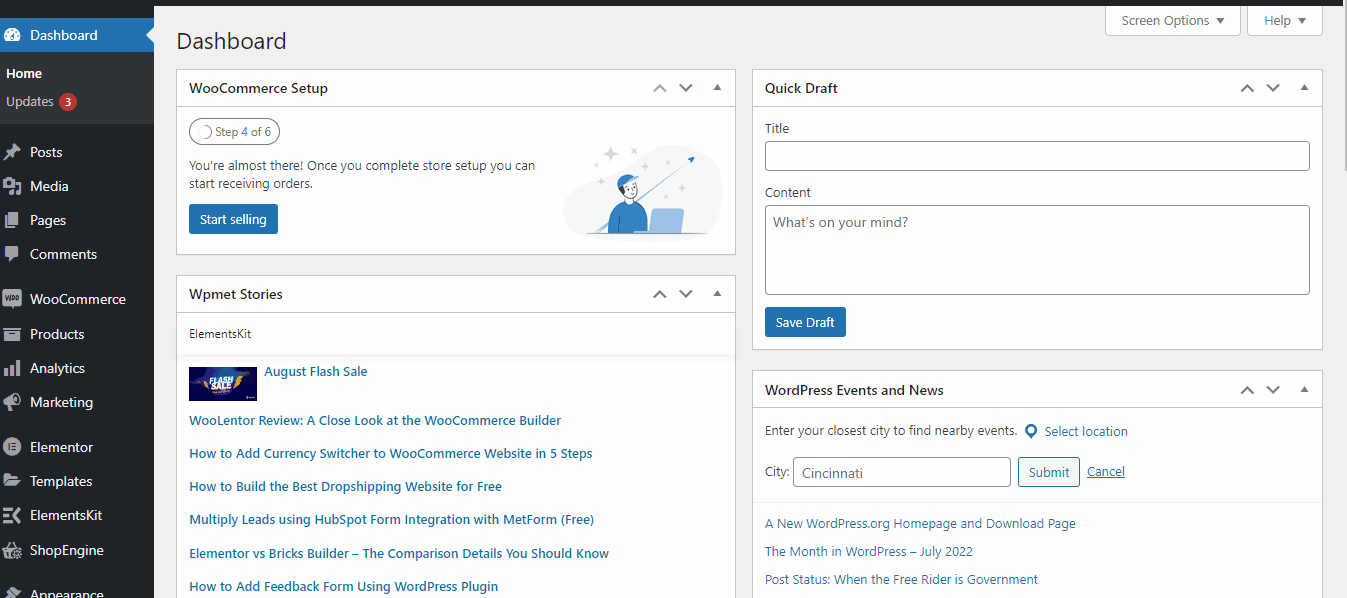
Task: Click the updates count badge 3
Action: click(x=67, y=102)
